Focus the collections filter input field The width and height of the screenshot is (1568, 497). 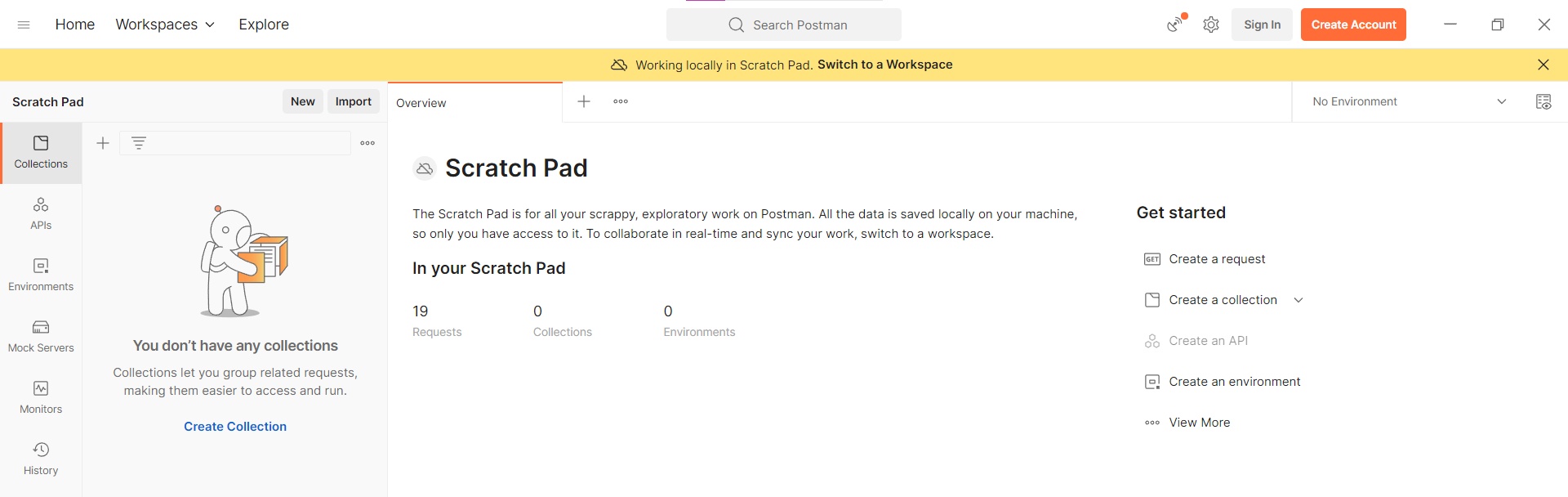coord(235,143)
